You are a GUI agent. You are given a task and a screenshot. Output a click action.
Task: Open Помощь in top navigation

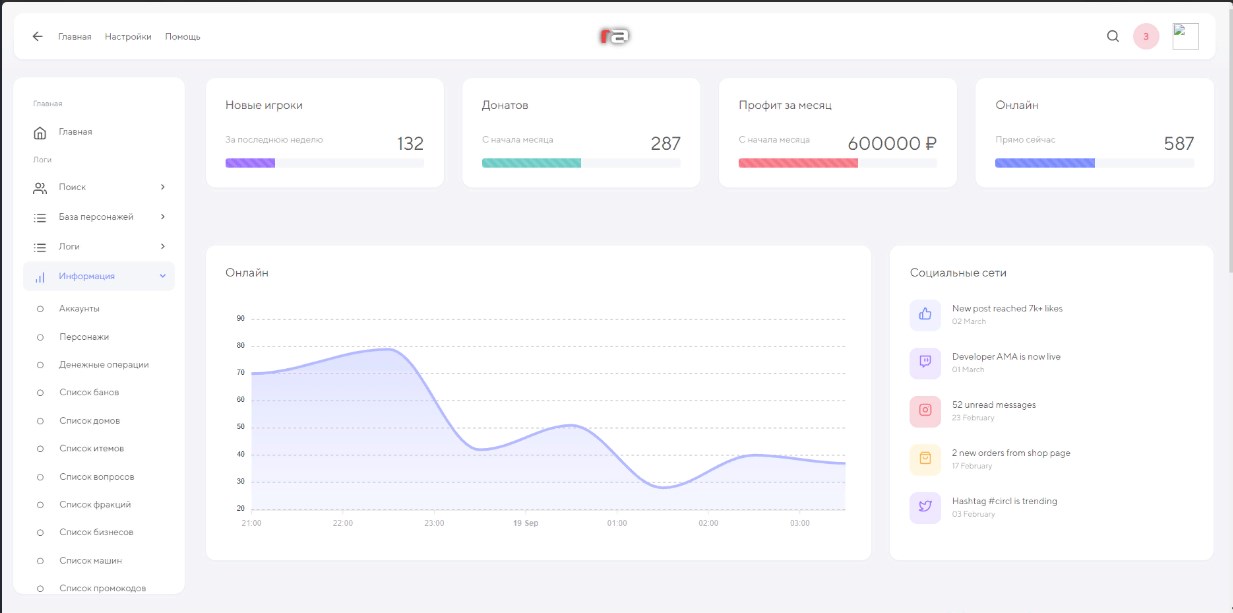(183, 37)
